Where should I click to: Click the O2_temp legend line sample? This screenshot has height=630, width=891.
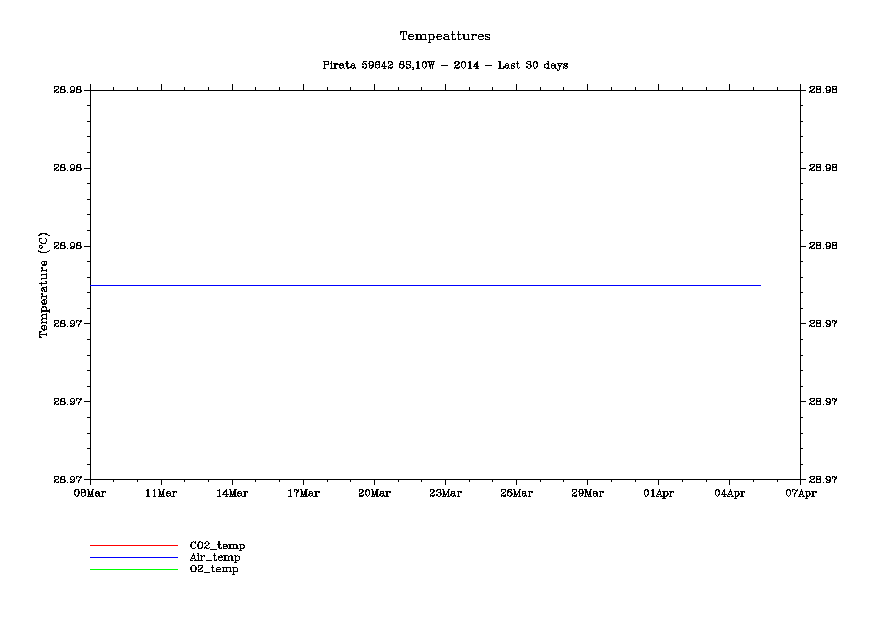(133, 570)
